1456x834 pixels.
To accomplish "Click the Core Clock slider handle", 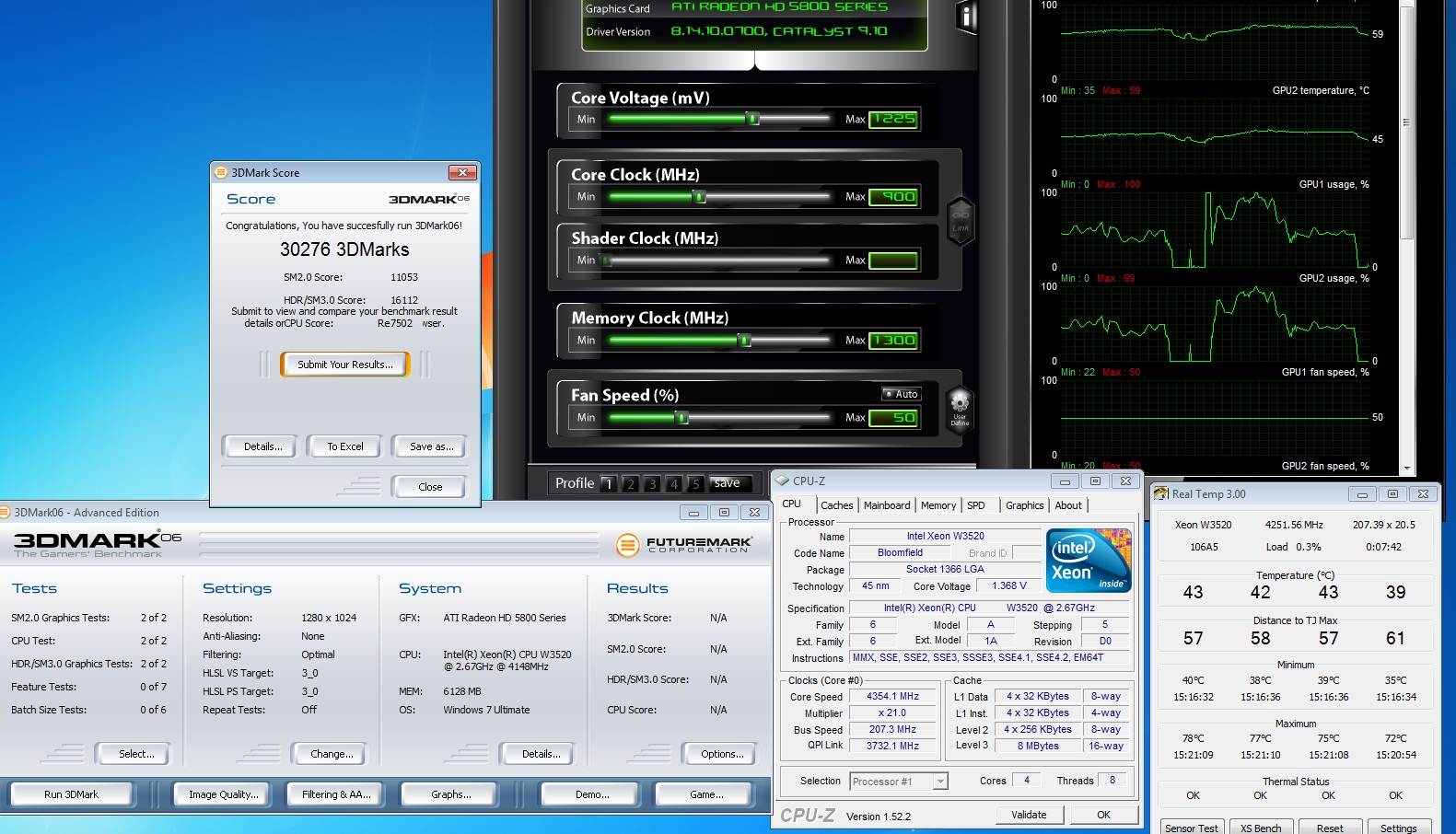I will click(700, 196).
